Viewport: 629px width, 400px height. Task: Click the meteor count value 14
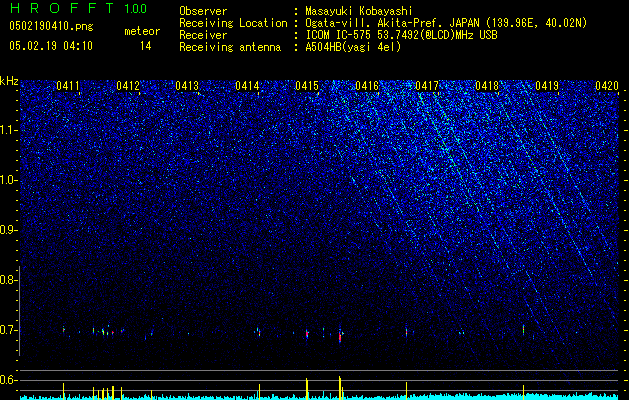click(x=146, y=46)
